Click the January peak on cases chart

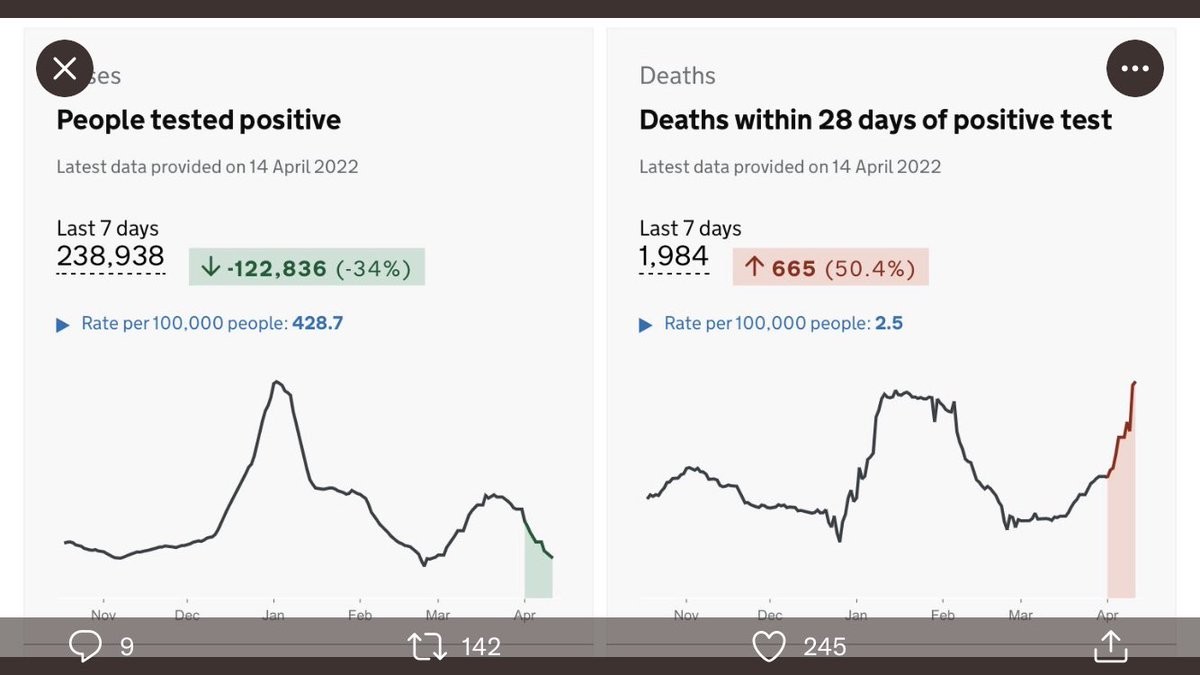277,383
